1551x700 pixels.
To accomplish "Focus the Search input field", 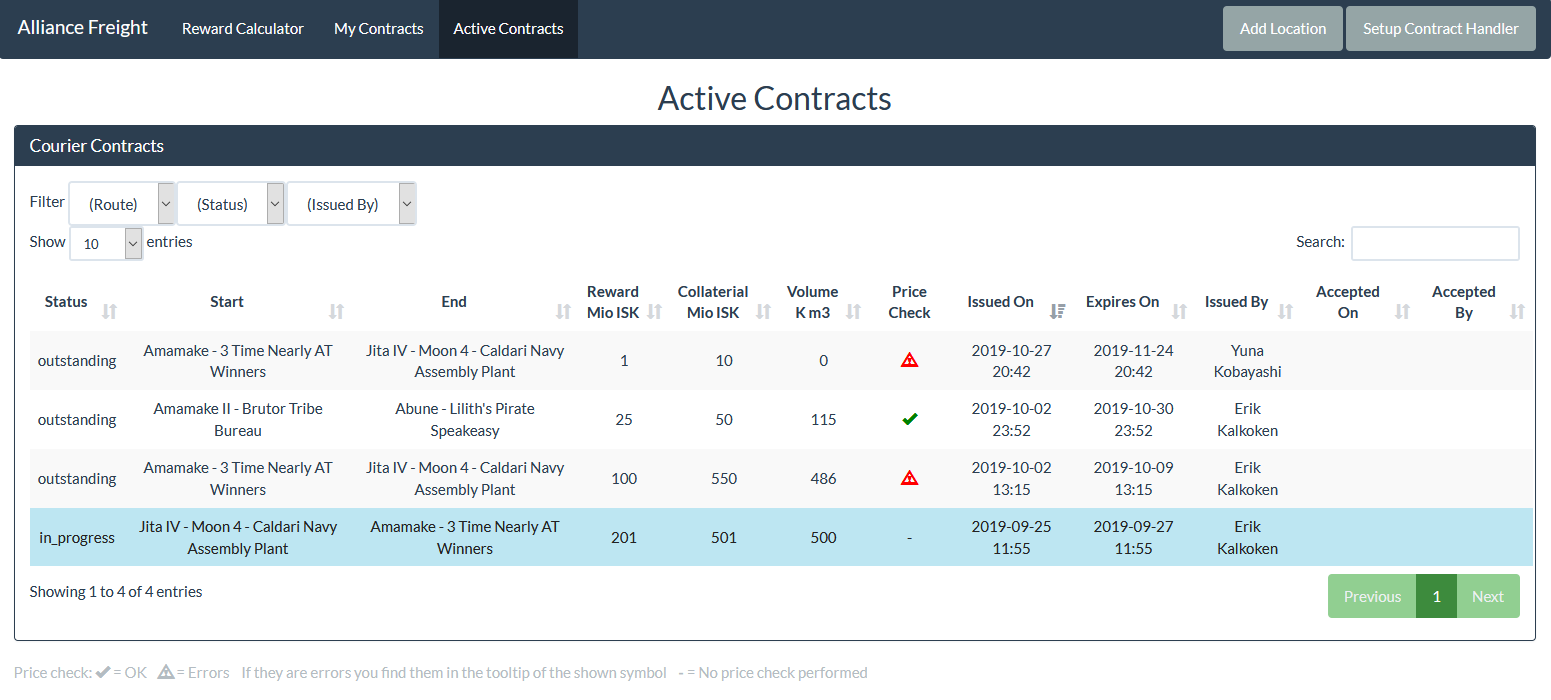I will click(x=1435, y=243).
